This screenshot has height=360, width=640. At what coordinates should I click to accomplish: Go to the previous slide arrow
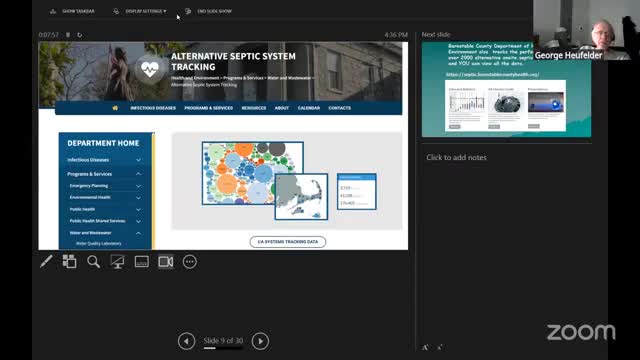coord(187,341)
